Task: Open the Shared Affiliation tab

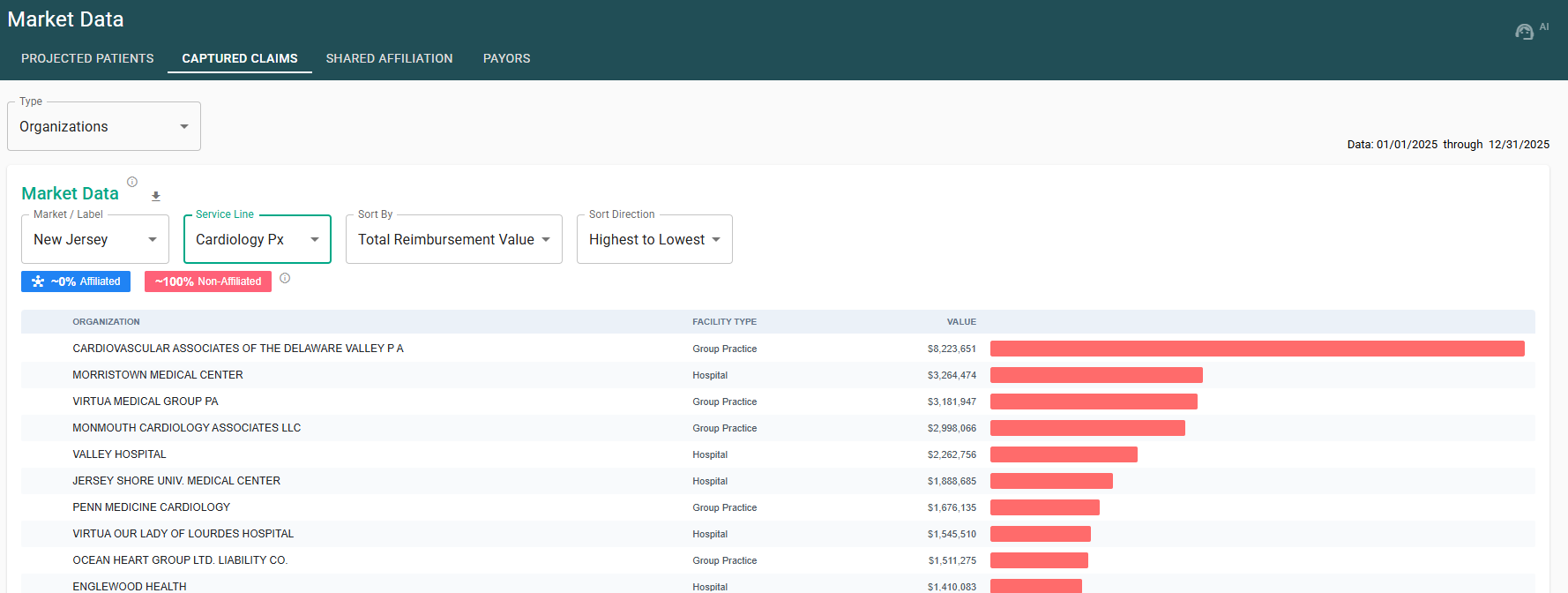Action: (389, 58)
